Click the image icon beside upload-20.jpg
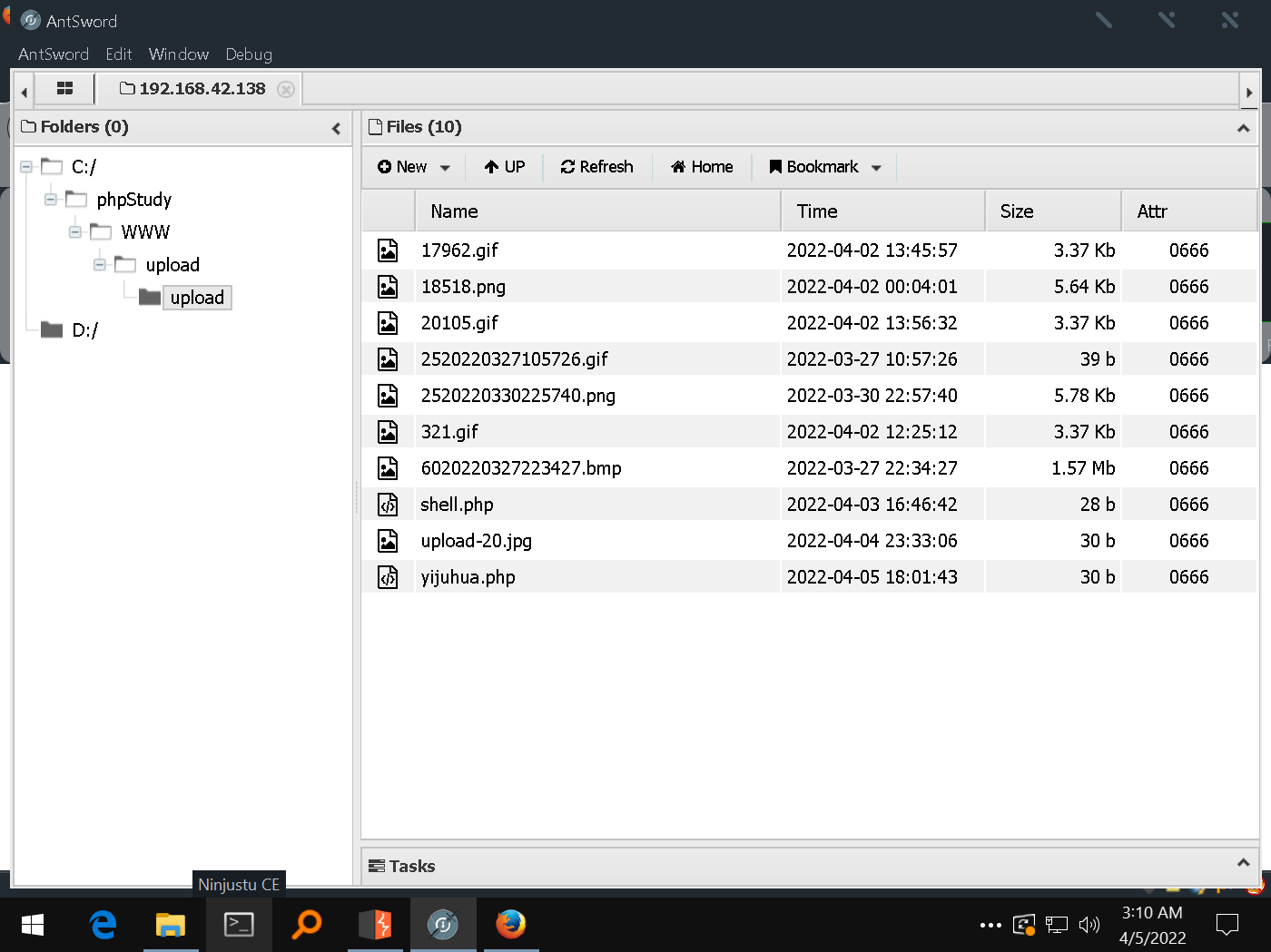 (x=388, y=541)
